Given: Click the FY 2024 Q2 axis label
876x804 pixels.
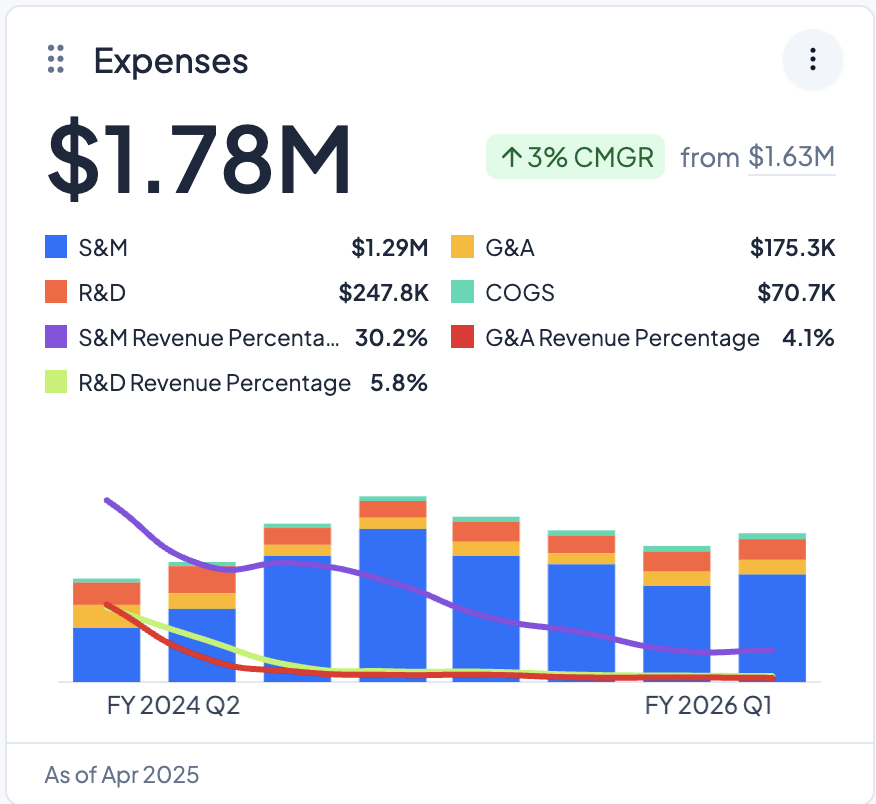Looking at the screenshot, I should pyautogui.click(x=173, y=706).
